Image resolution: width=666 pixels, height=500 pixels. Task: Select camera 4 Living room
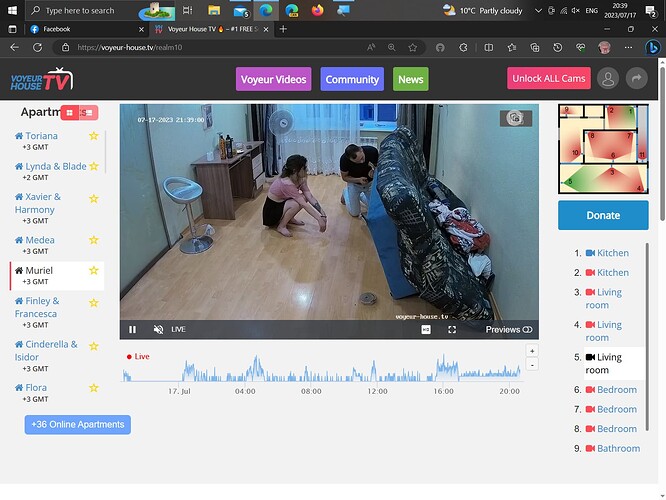point(604,331)
